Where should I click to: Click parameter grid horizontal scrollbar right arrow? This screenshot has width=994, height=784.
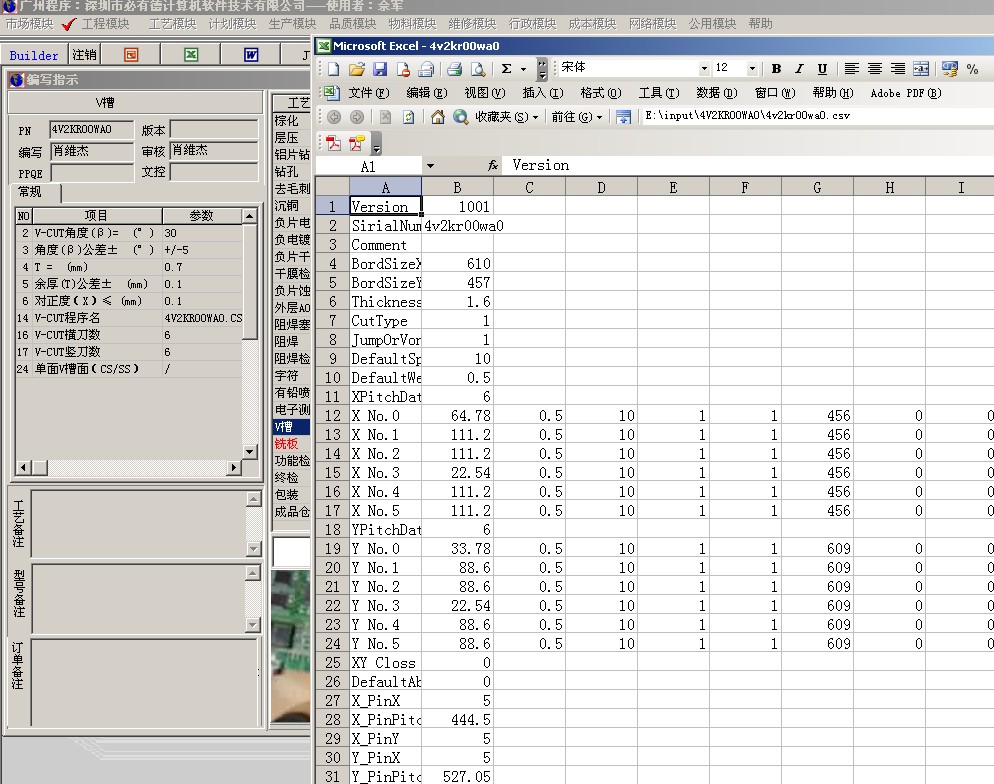(234, 468)
